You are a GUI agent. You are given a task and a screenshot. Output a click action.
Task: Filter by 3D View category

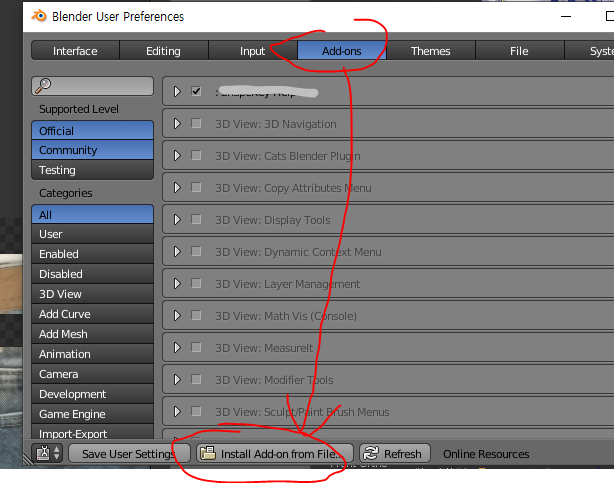coord(92,294)
